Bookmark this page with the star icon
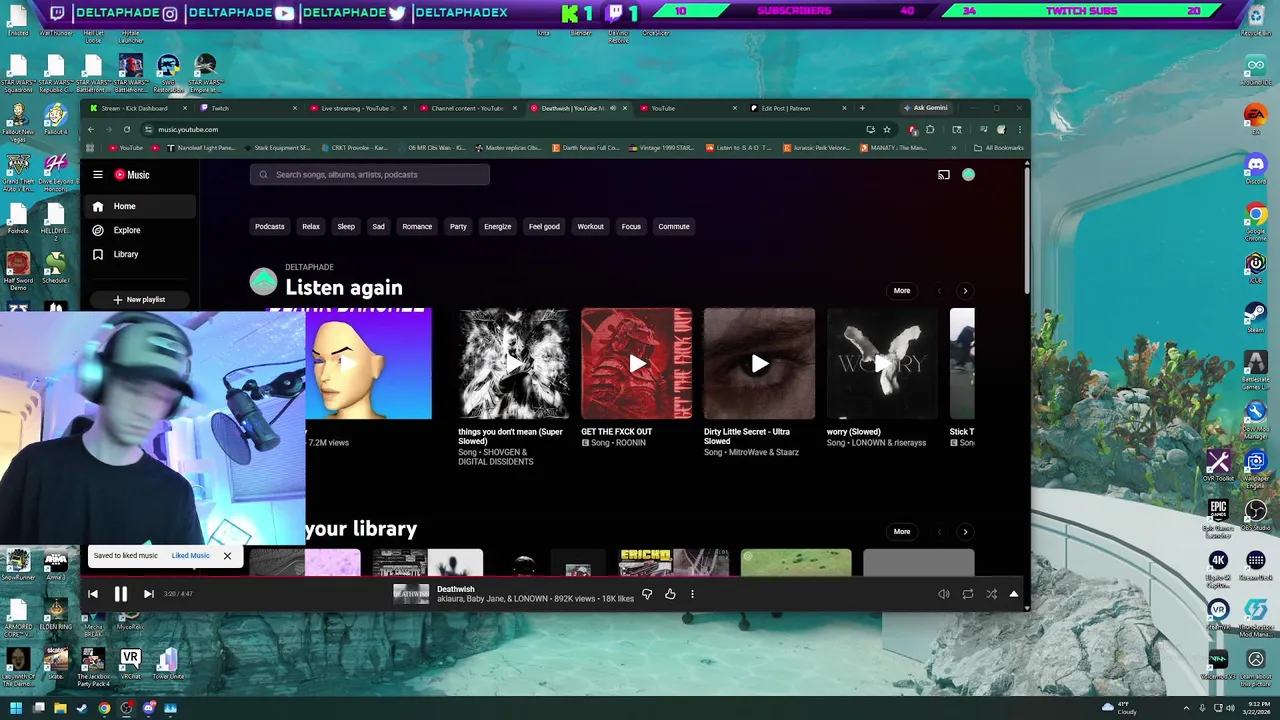This screenshot has height=720, width=1280. (886, 129)
